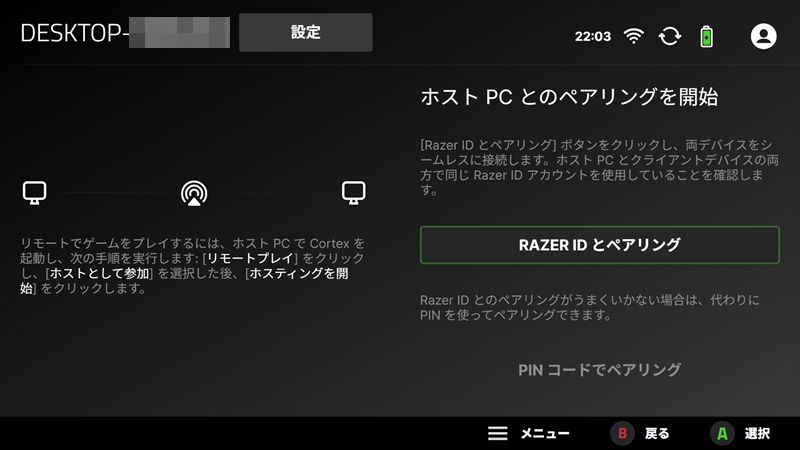Click the right monitor device icon
Image resolution: width=800 pixels, height=450 pixels.
click(x=352, y=191)
